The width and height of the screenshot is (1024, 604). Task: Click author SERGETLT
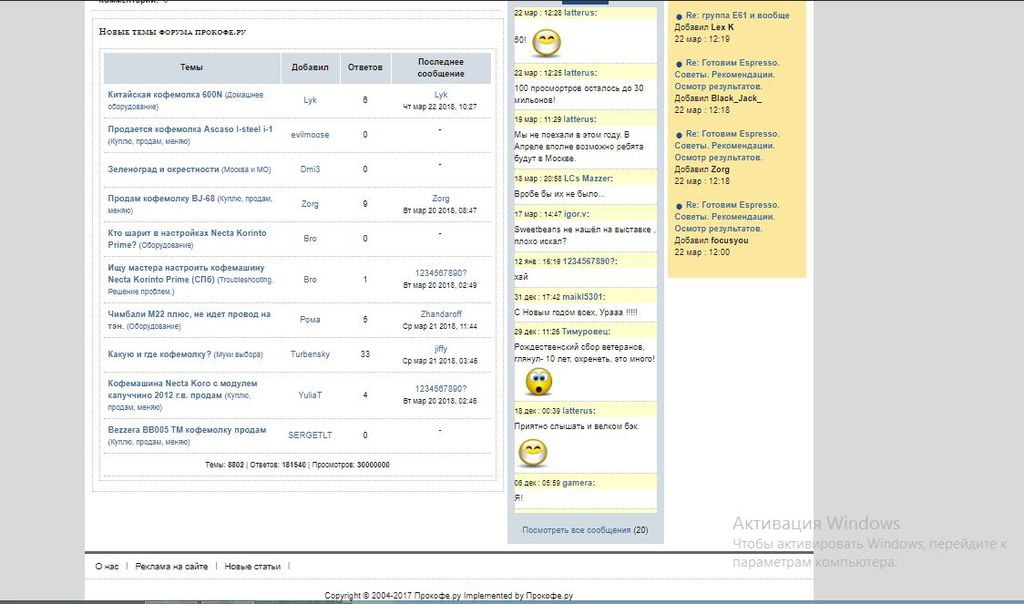[310, 435]
